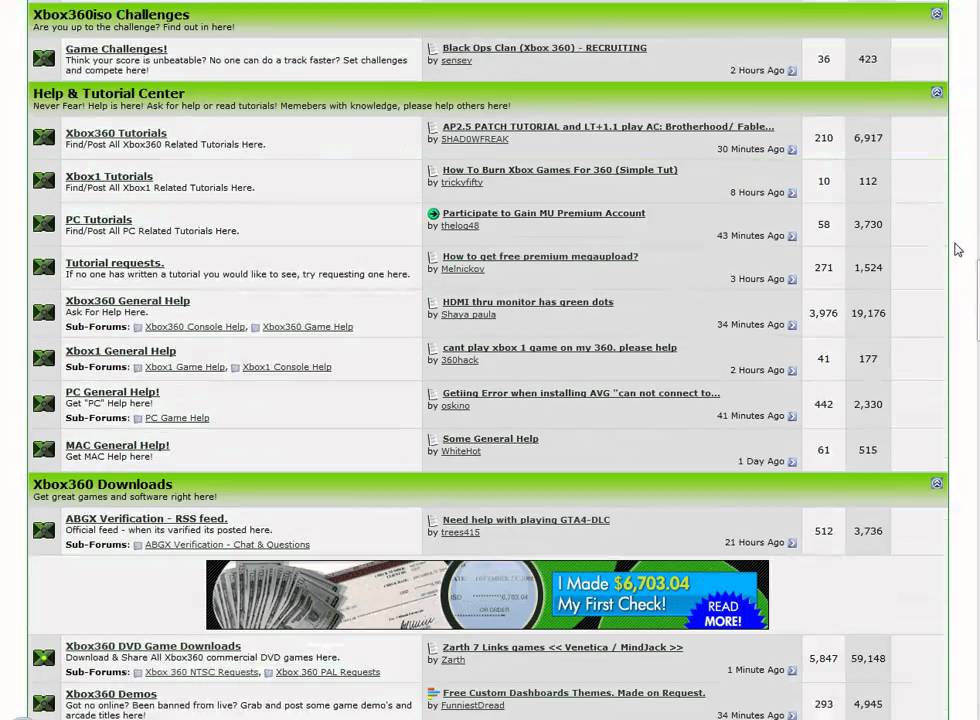The image size is (980, 720).
Task: Open ABGX Verification - Chat & Questions sub-forum
Action: 228,545
